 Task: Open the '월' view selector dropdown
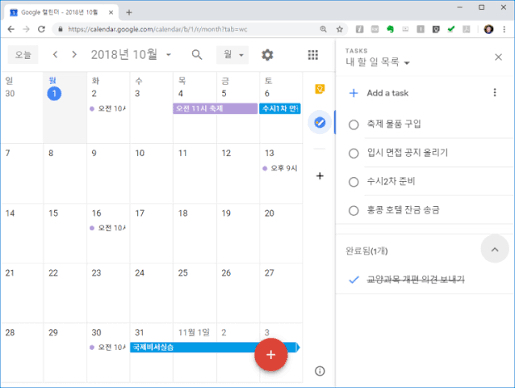click(232, 55)
